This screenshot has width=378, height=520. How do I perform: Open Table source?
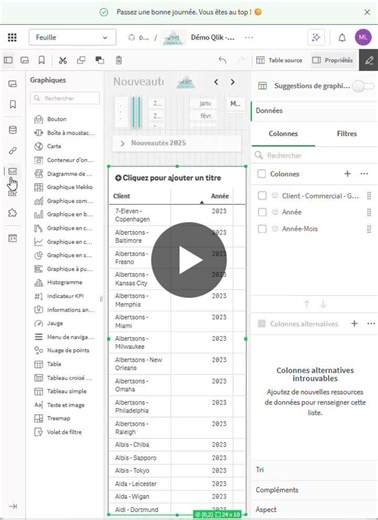[x=279, y=60]
